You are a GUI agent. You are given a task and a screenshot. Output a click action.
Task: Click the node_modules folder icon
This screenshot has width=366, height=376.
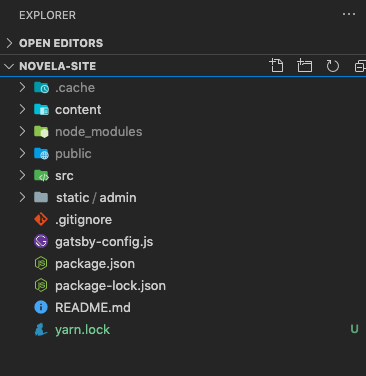point(41,132)
